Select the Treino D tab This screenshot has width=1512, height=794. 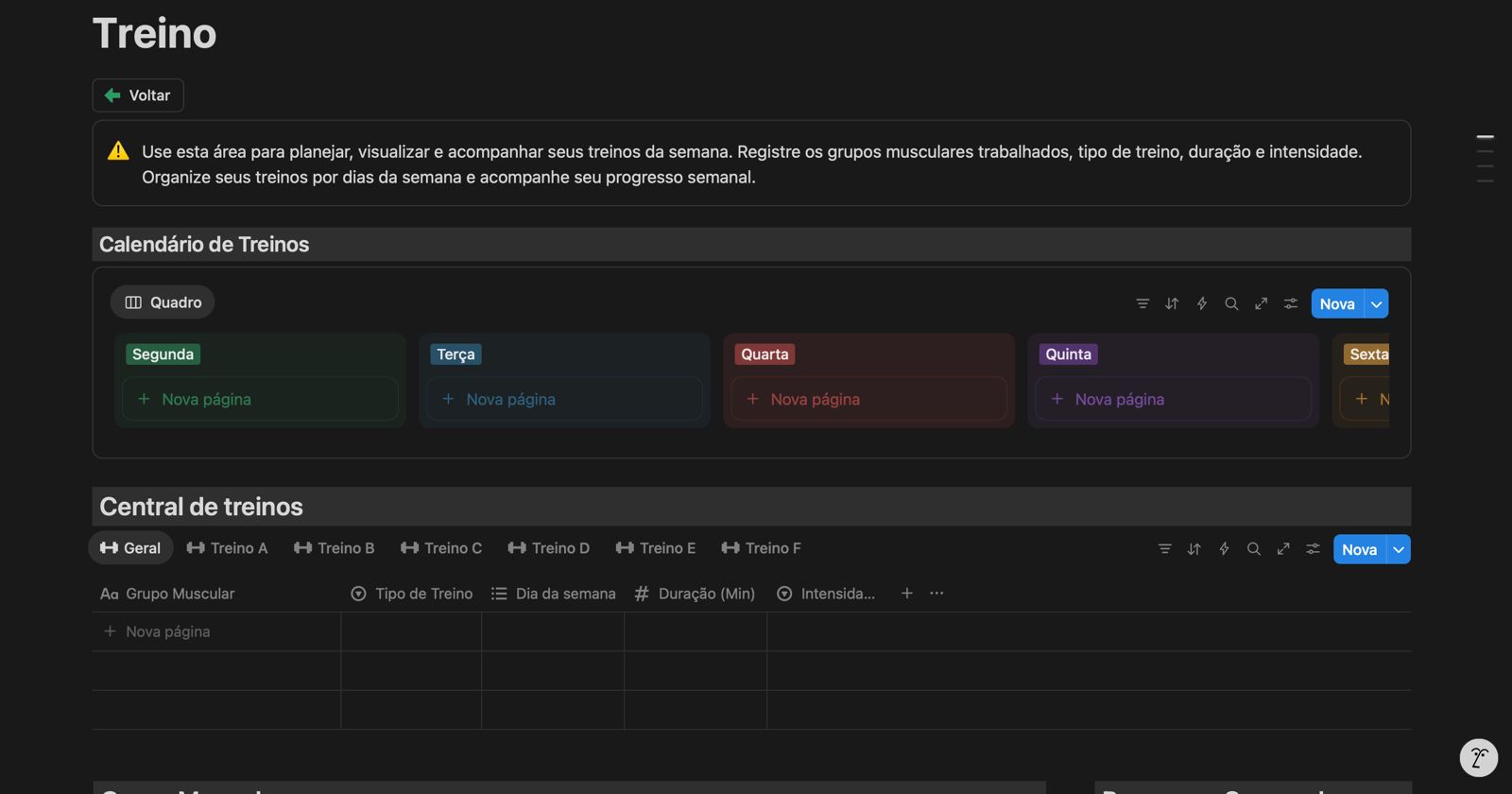[x=549, y=548]
